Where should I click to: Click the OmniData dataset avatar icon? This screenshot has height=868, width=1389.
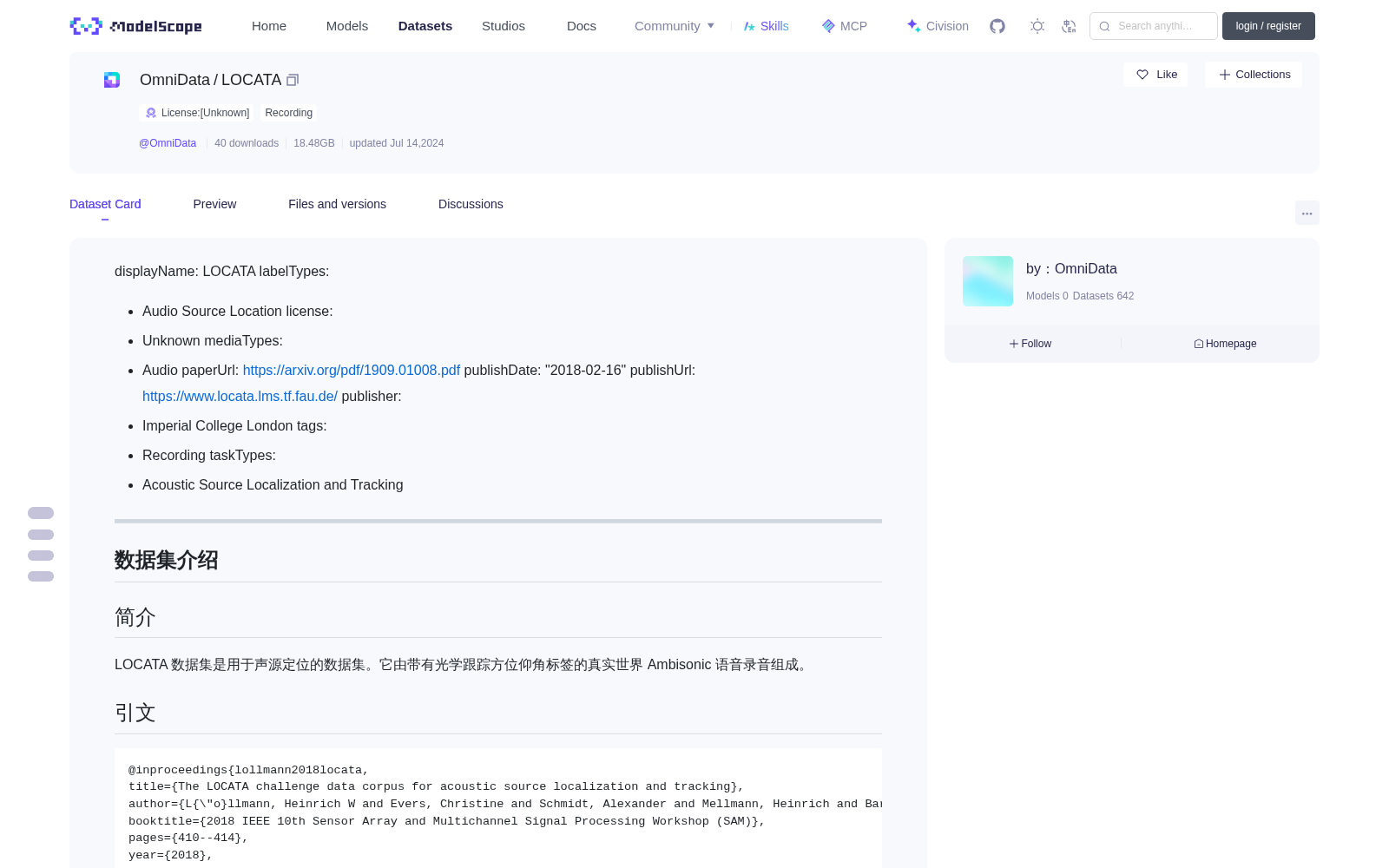click(112, 80)
